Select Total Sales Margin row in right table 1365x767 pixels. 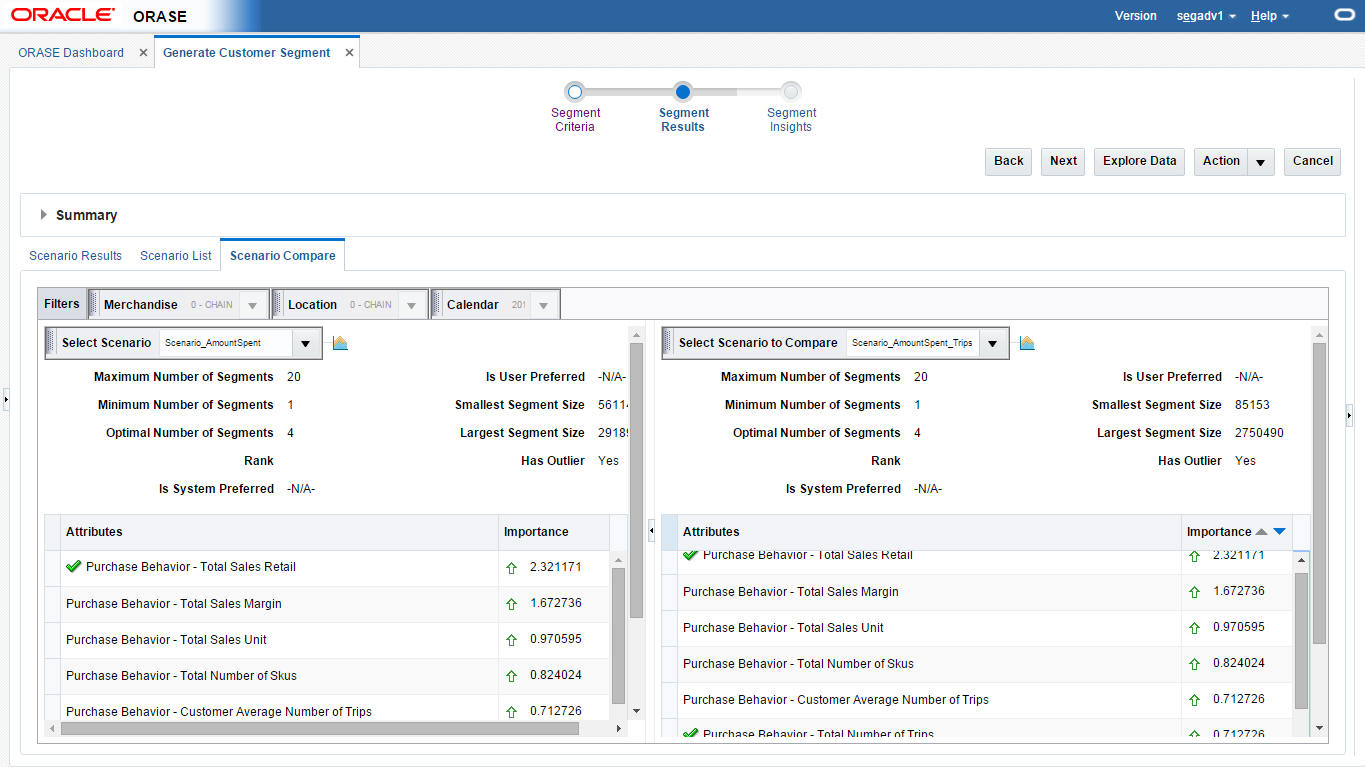click(x=977, y=592)
